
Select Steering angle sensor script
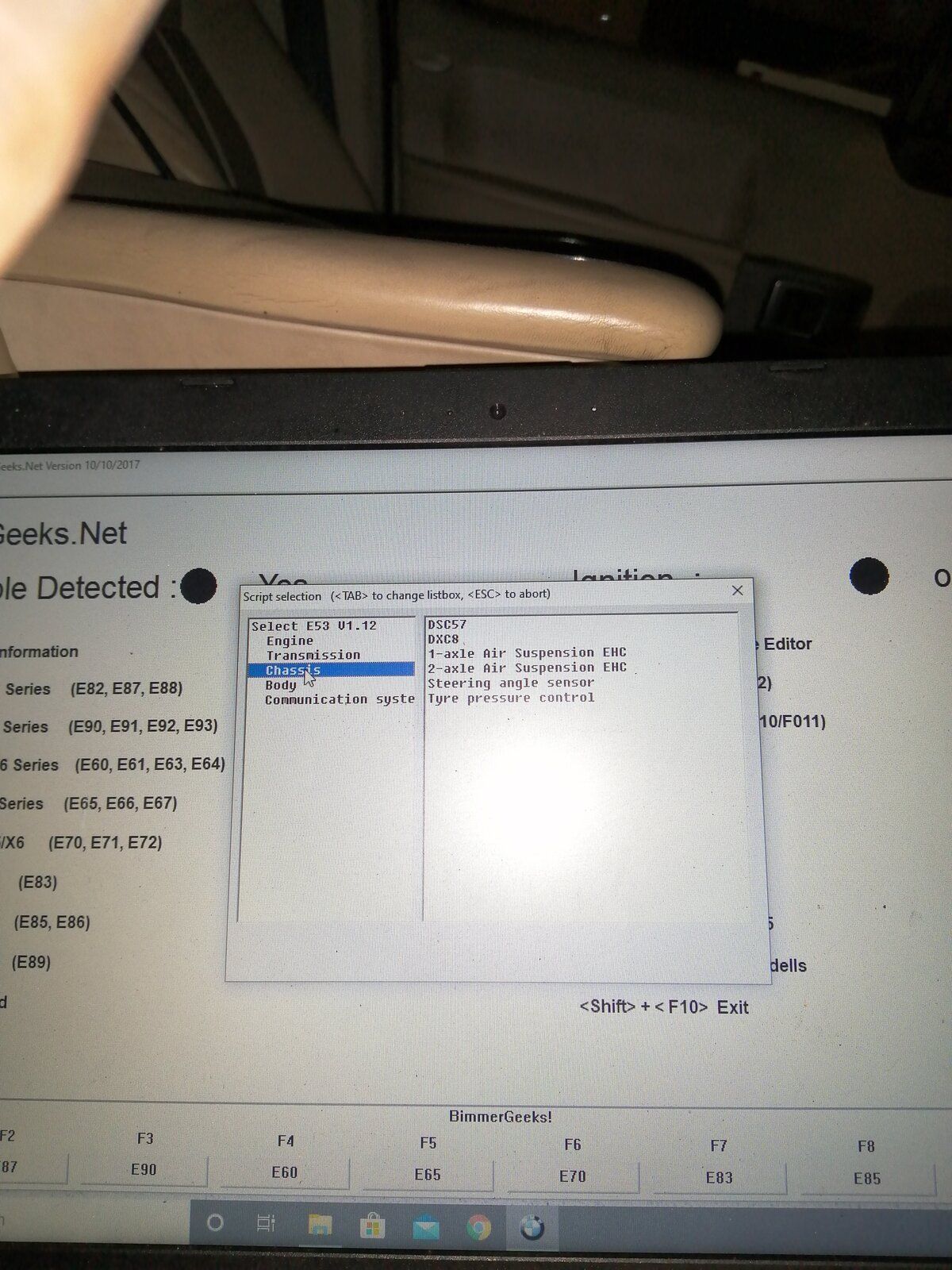[x=511, y=683]
